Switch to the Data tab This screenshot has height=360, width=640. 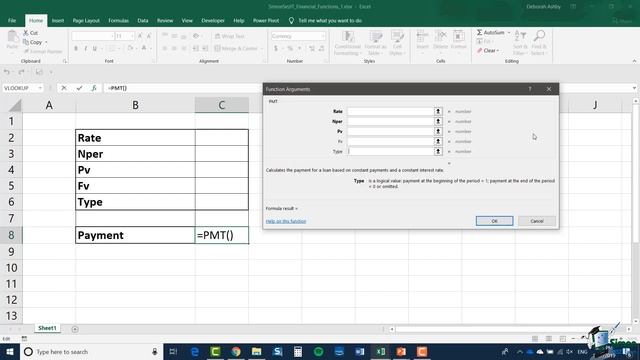pyautogui.click(x=142, y=20)
